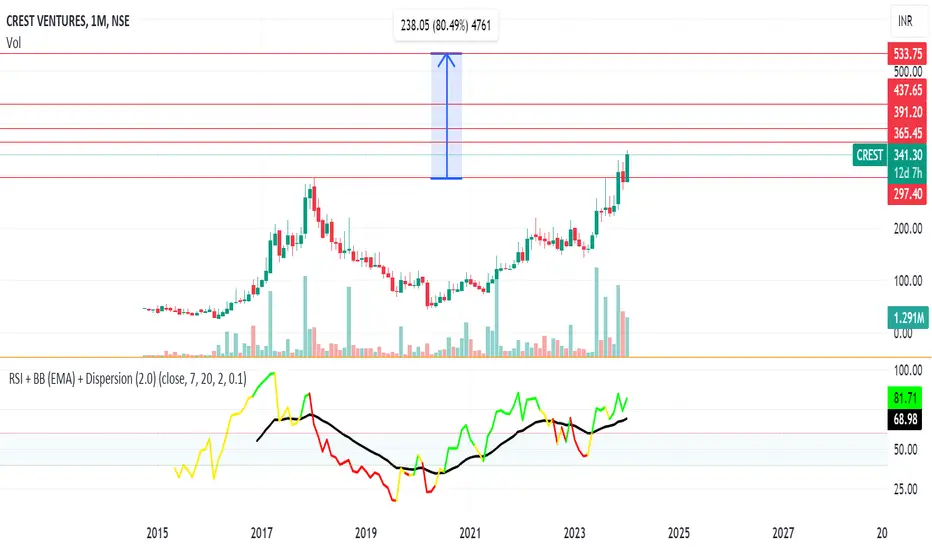Click the 2021 time axis label

pyautogui.click(x=470, y=533)
